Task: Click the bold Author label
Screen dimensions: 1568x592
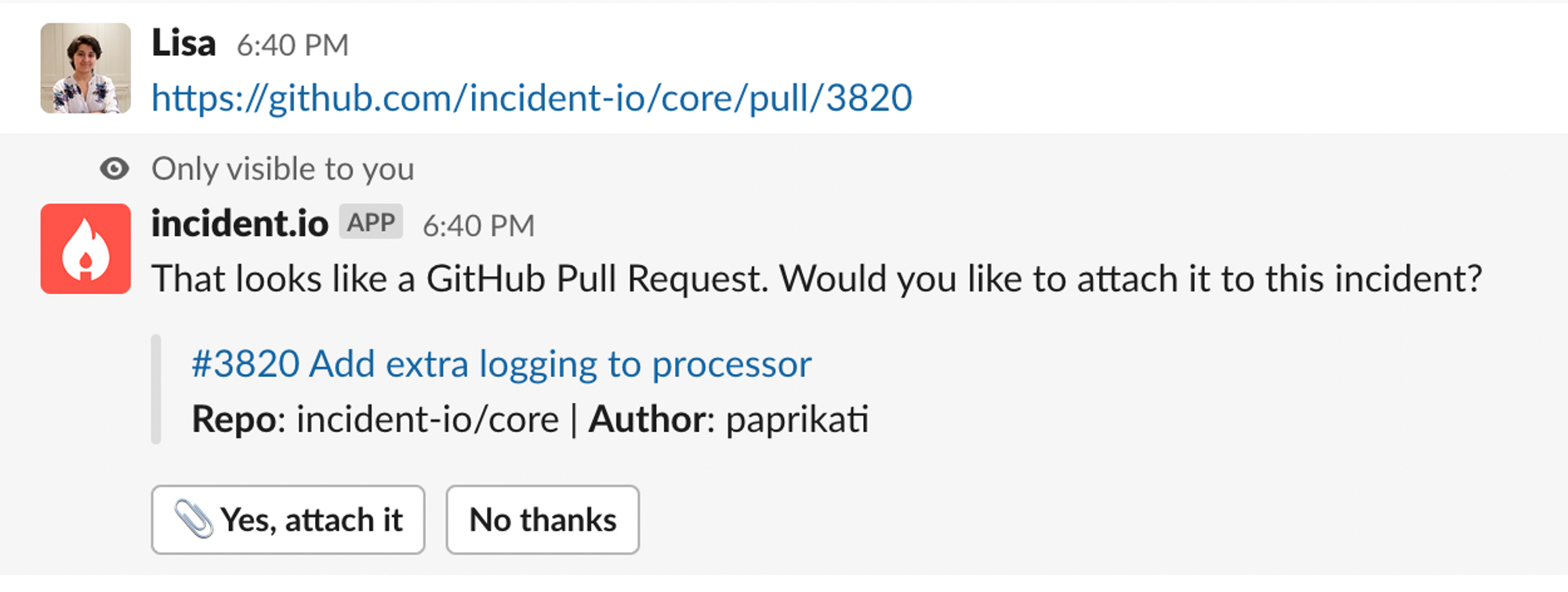Action: pyautogui.click(x=647, y=419)
